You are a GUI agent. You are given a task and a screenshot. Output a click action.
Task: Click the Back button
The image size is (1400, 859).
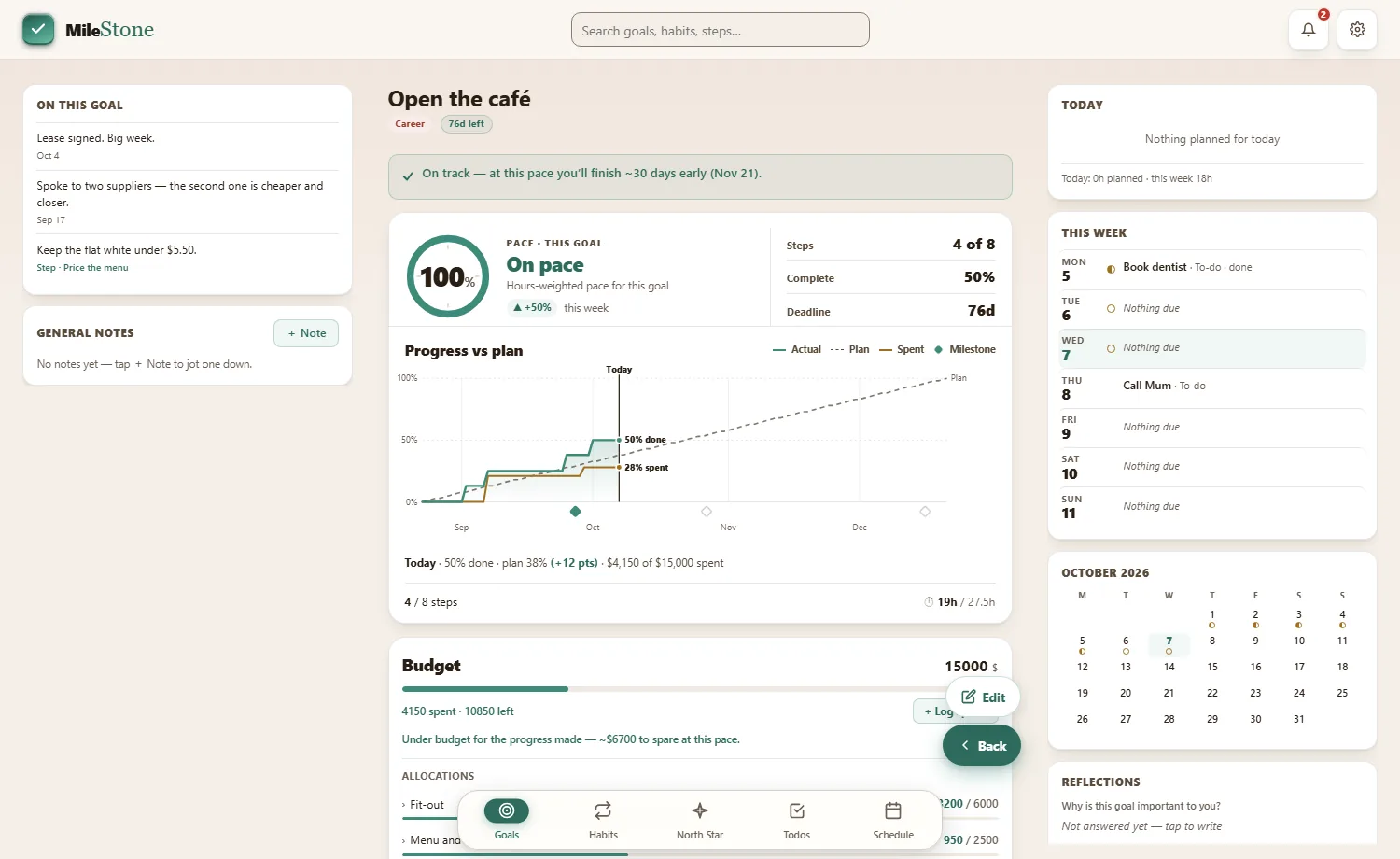tap(982, 746)
